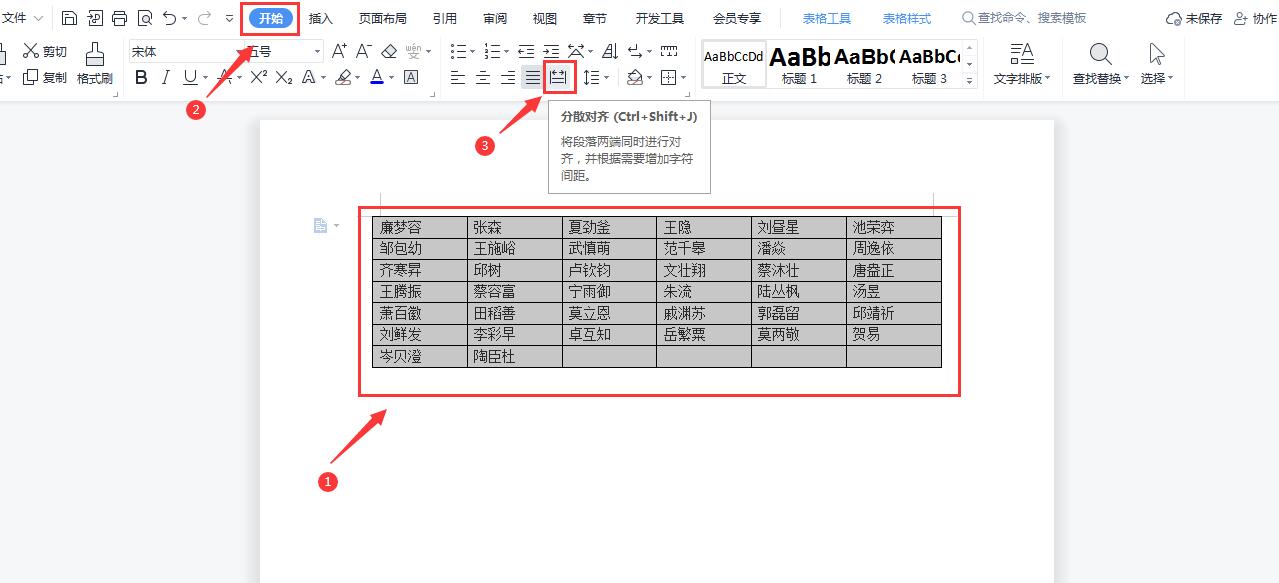Click the Print icon
This screenshot has height=583, width=1279.
120,18
